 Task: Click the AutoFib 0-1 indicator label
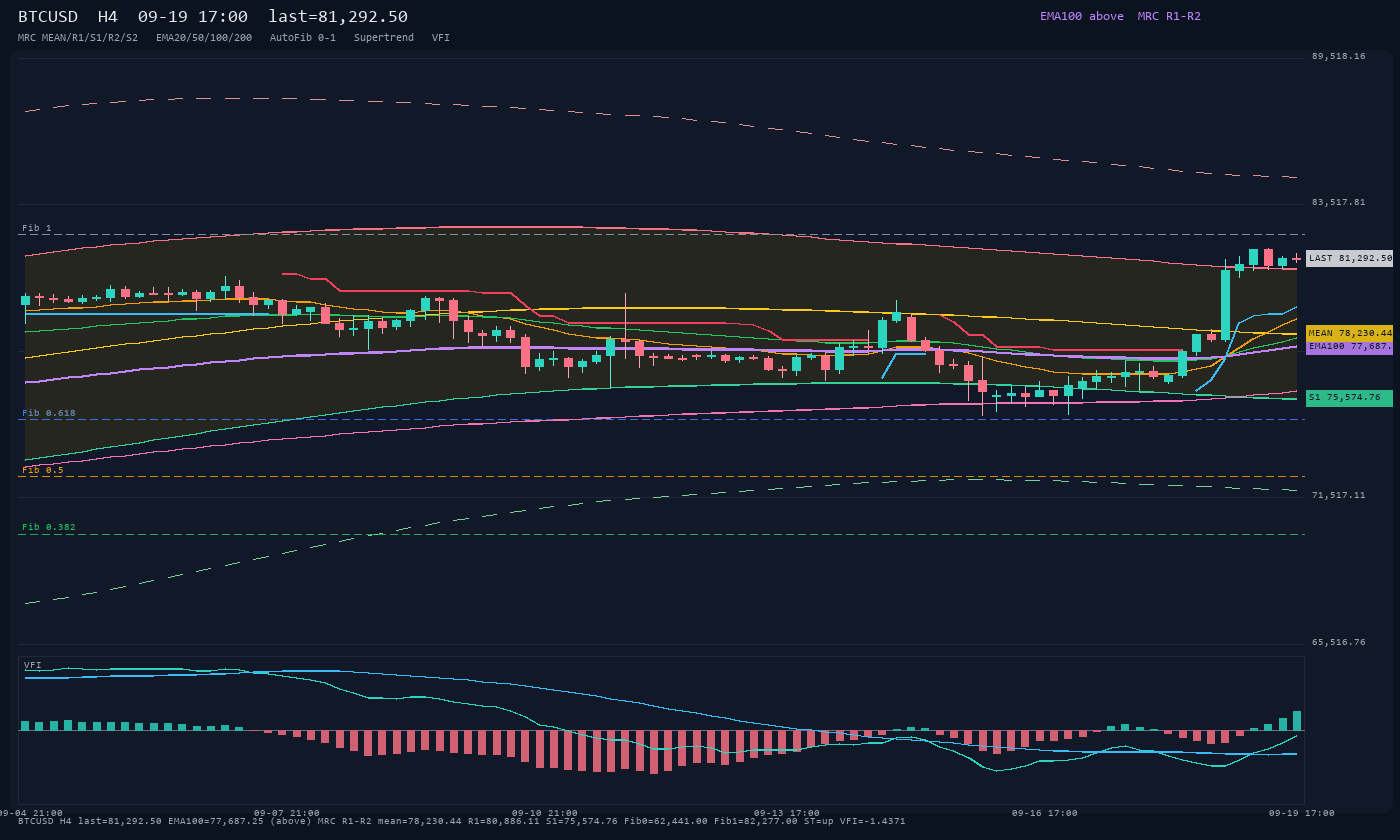click(x=303, y=38)
